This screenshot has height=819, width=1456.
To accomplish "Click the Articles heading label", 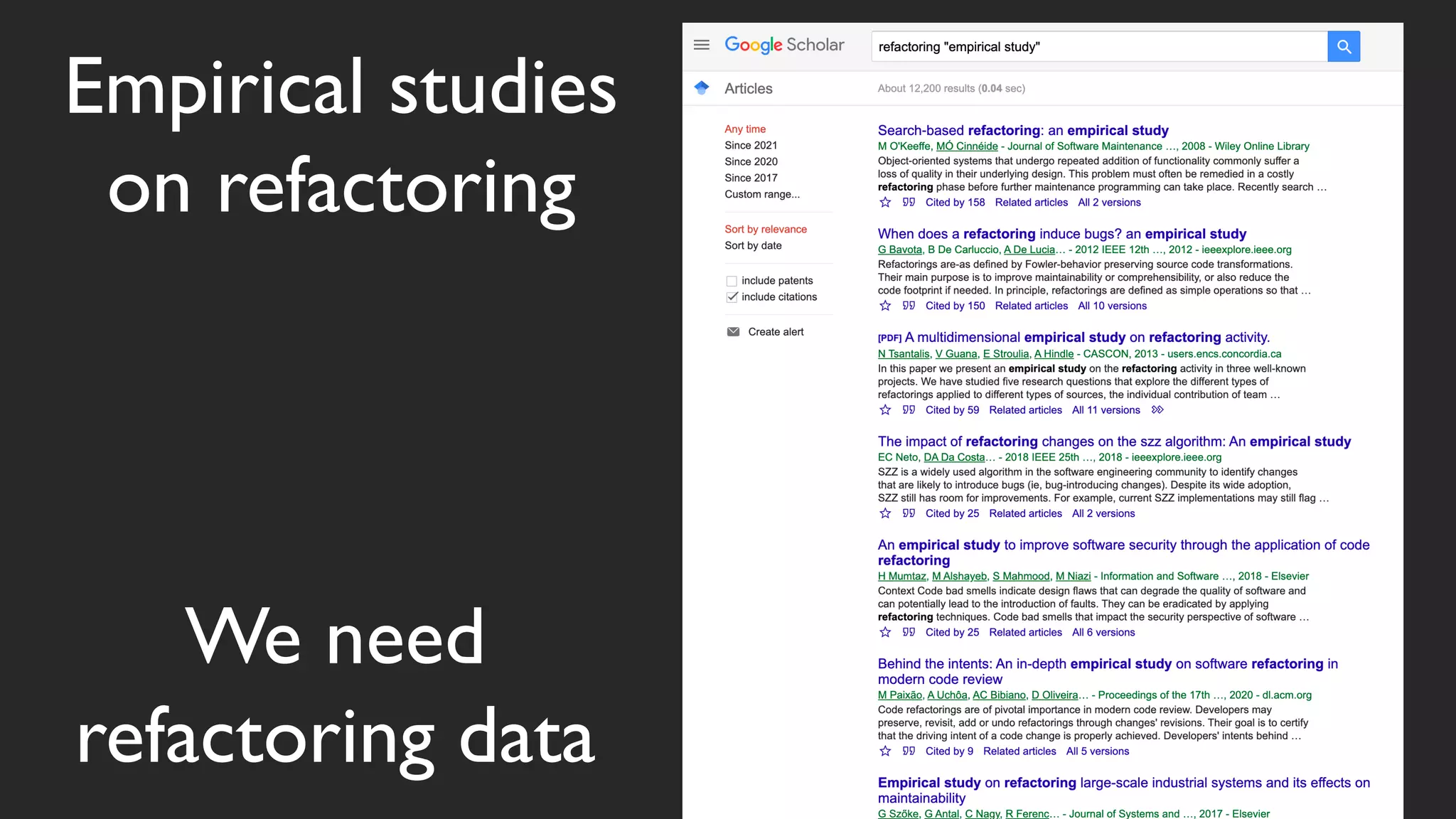I will 748,88.
